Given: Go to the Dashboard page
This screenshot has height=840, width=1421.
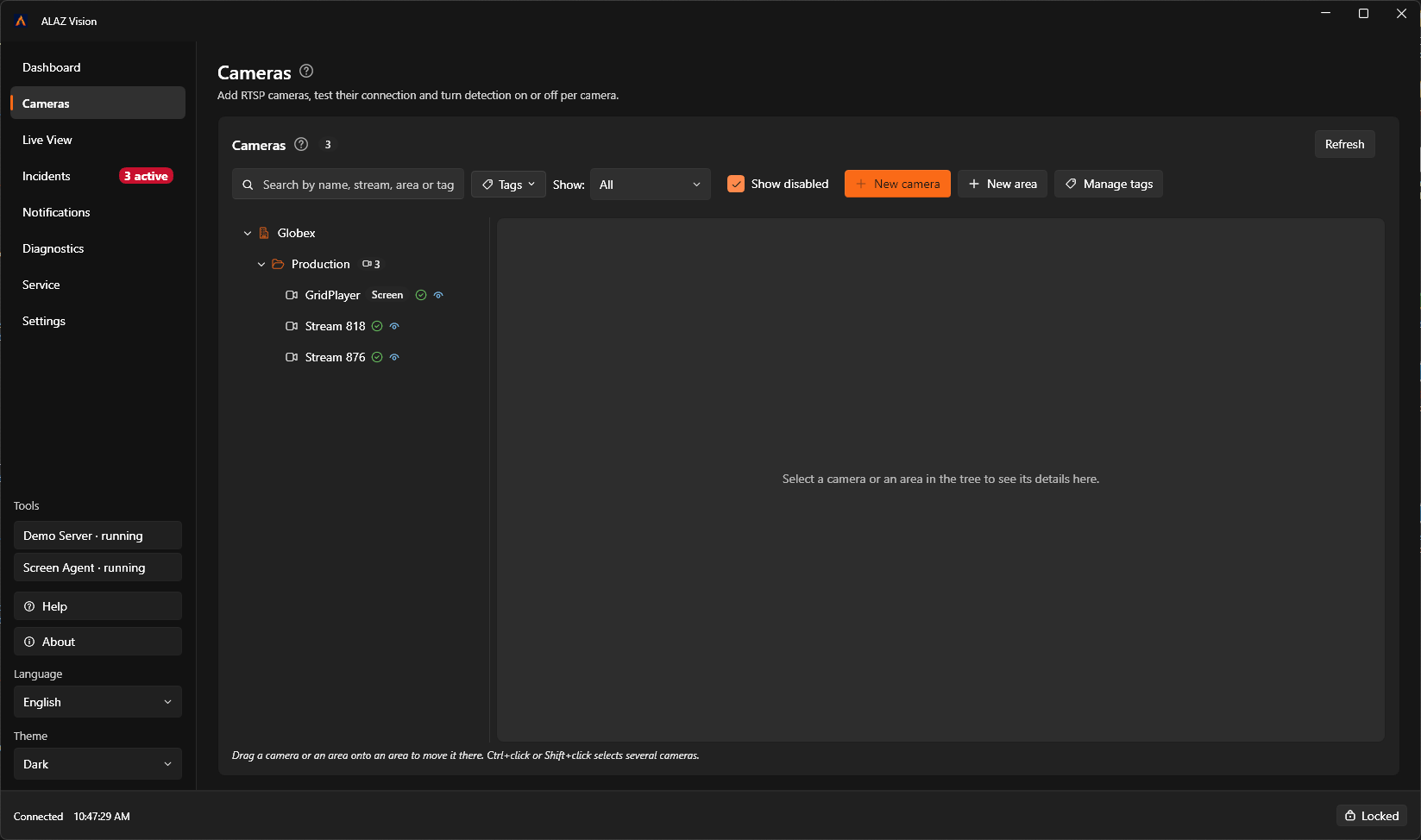Looking at the screenshot, I should coord(97,67).
